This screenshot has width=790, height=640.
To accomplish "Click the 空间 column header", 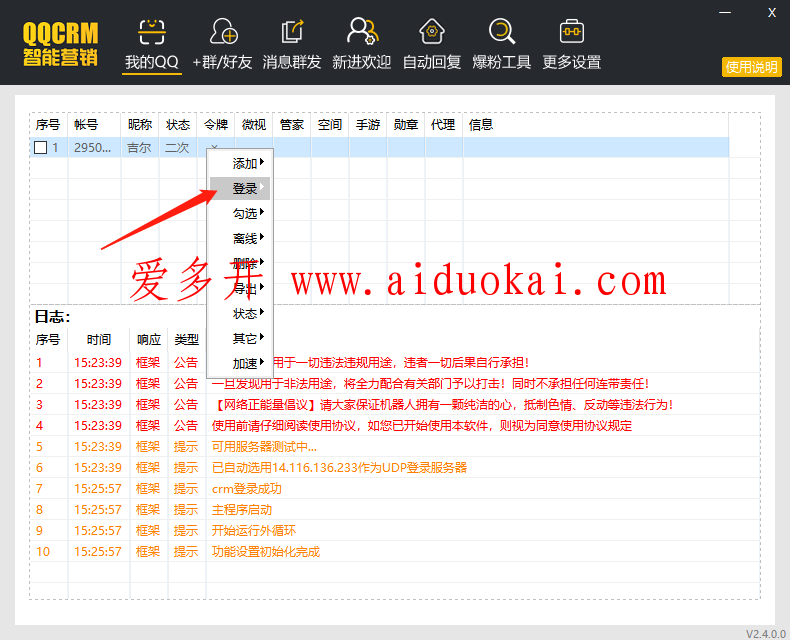I will point(330,124).
